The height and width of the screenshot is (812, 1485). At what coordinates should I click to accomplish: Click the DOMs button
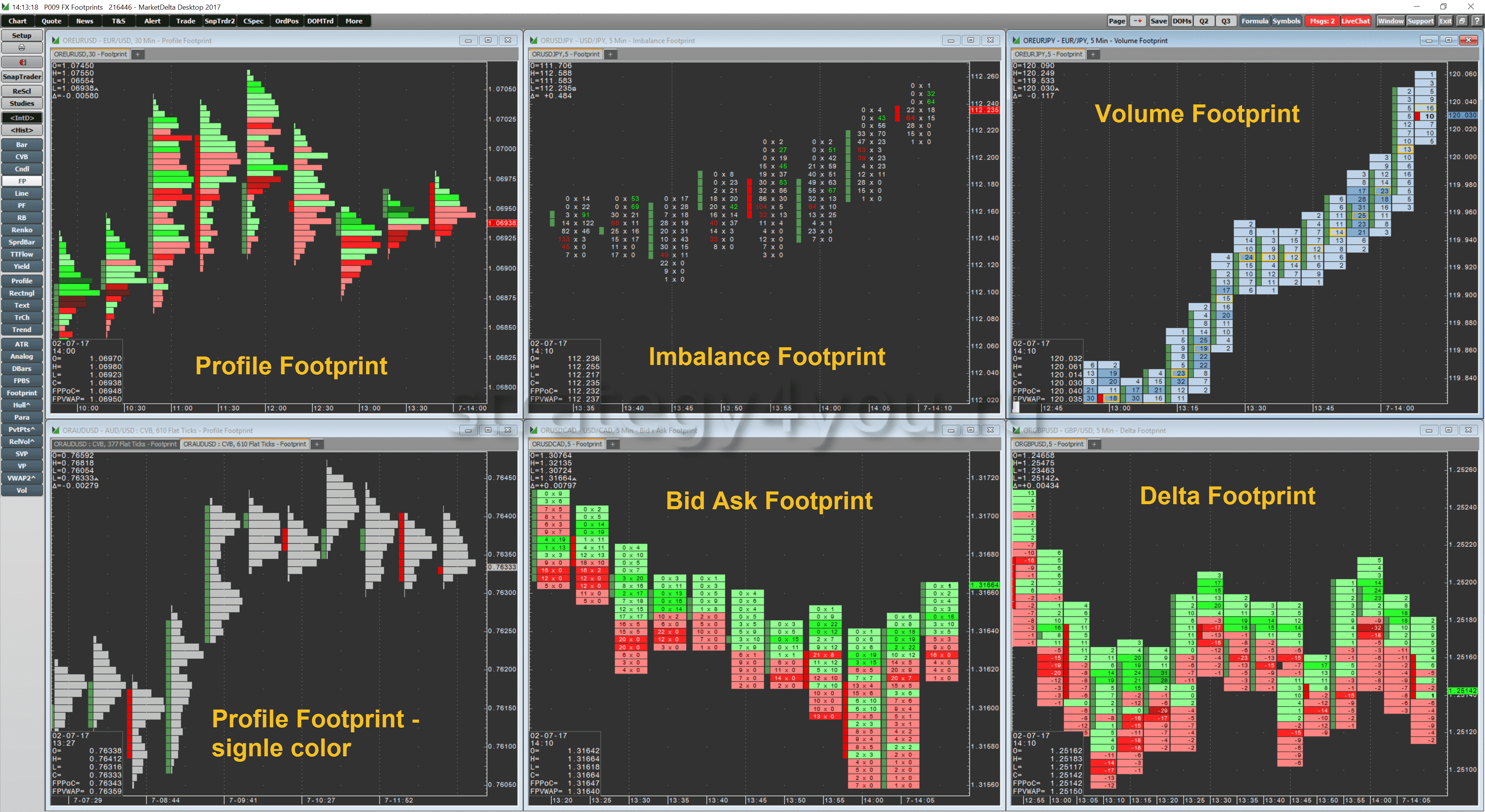[1182, 21]
